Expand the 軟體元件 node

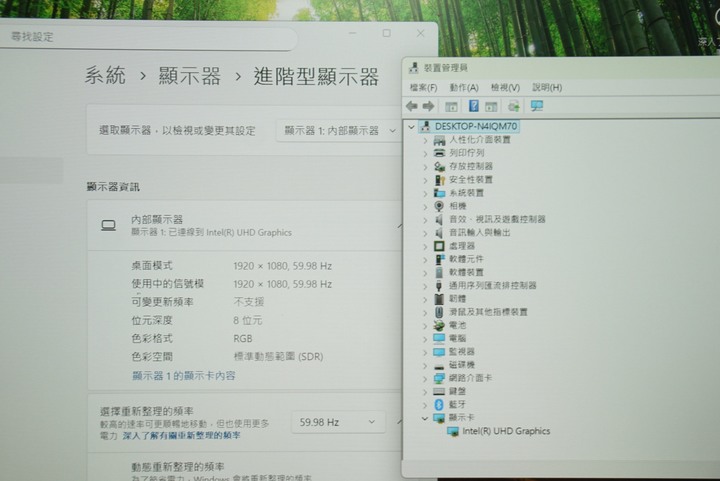click(x=425, y=259)
